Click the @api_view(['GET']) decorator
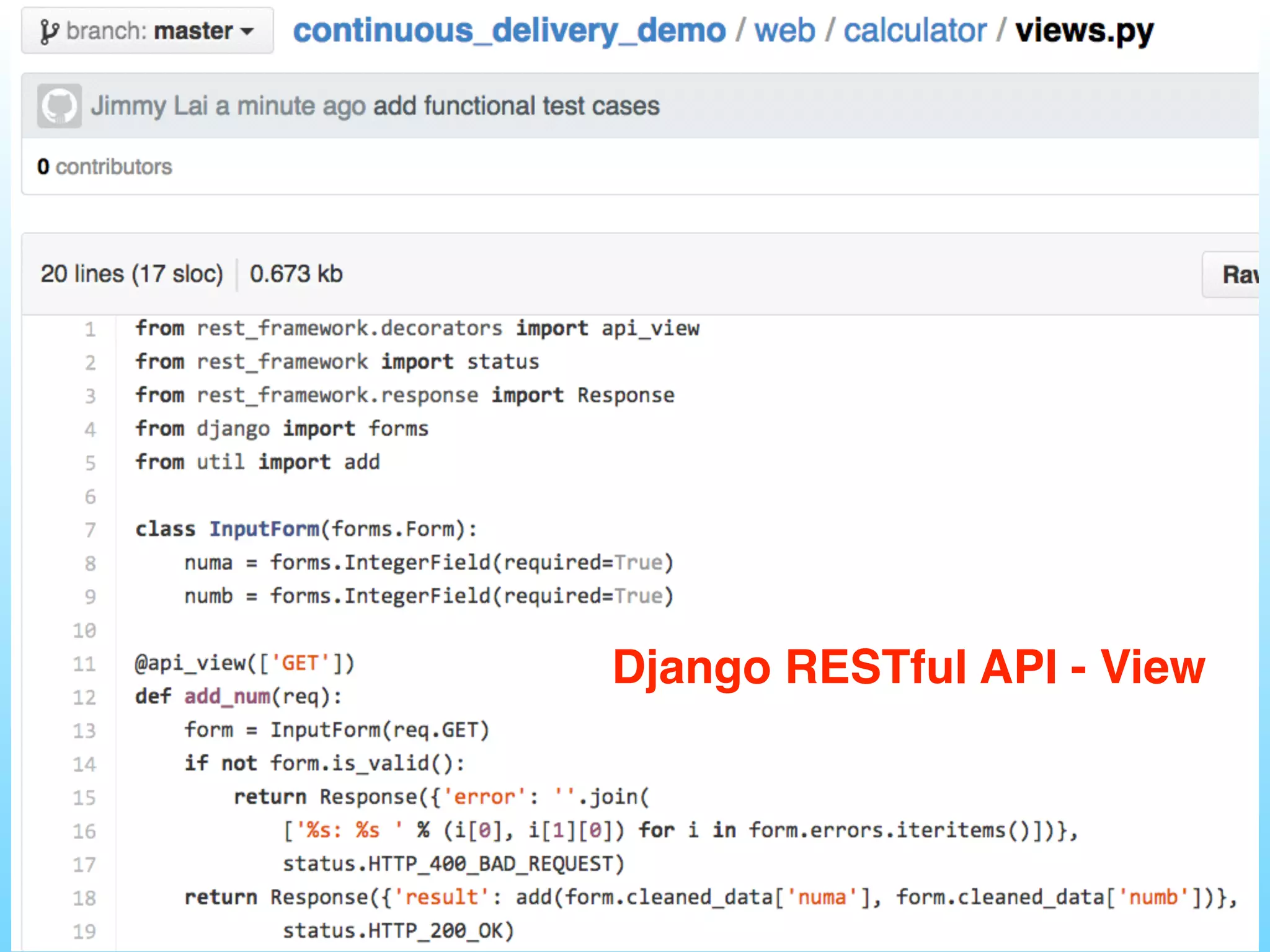 [245, 663]
